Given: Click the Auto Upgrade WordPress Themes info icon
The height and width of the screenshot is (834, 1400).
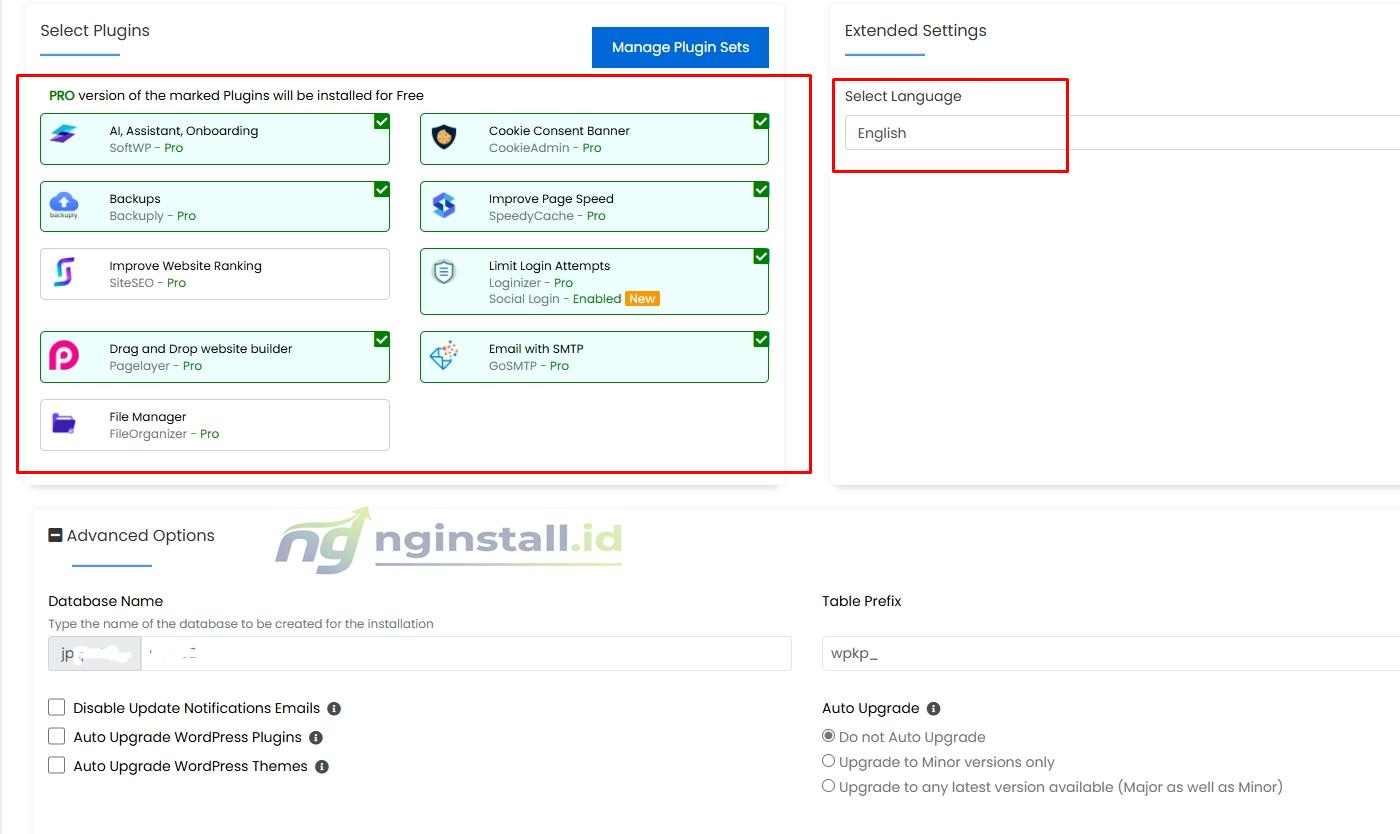Looking at the screenshot, I should coord(320,767).
